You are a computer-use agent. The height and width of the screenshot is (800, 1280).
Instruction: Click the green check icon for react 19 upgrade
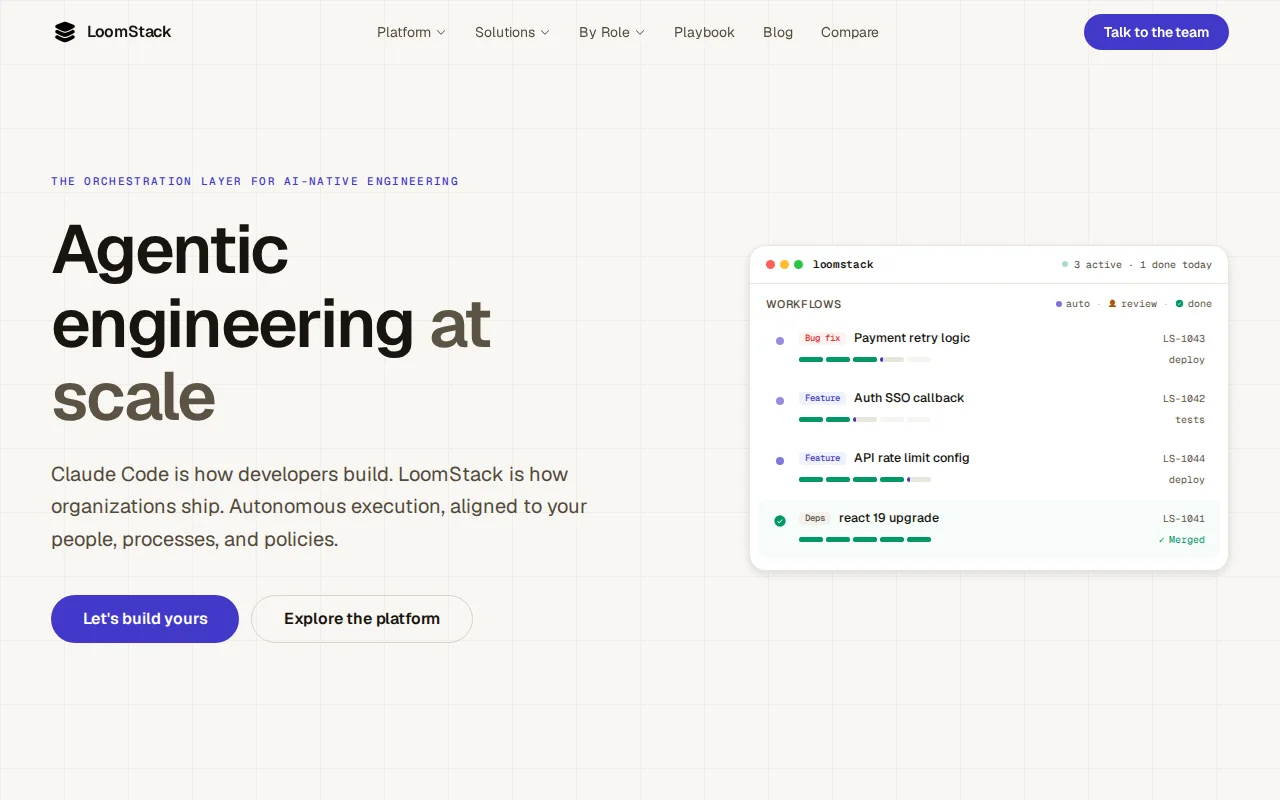coord(780,521)
